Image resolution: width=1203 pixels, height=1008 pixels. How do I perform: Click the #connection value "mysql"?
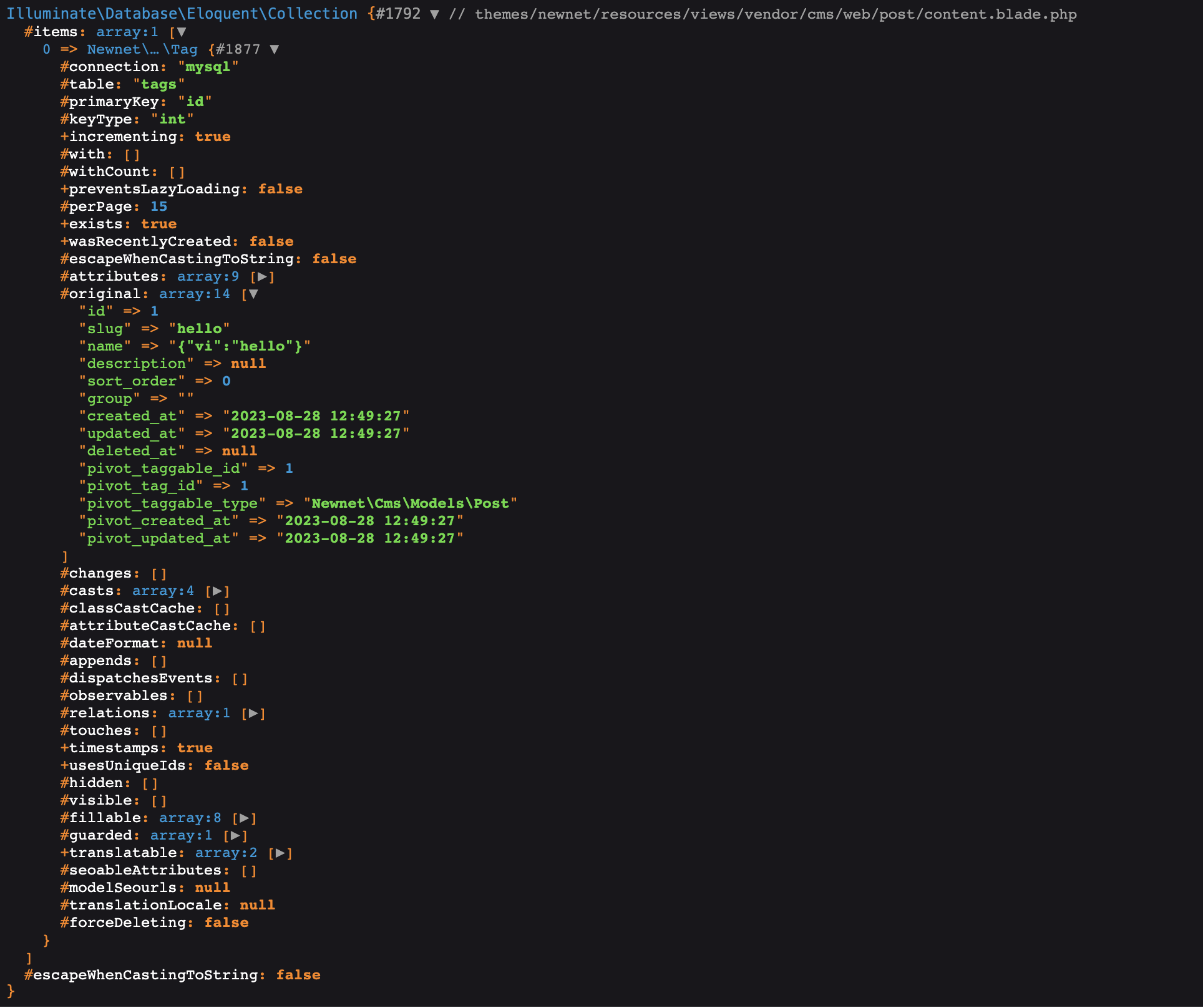(x=208, y=67)
